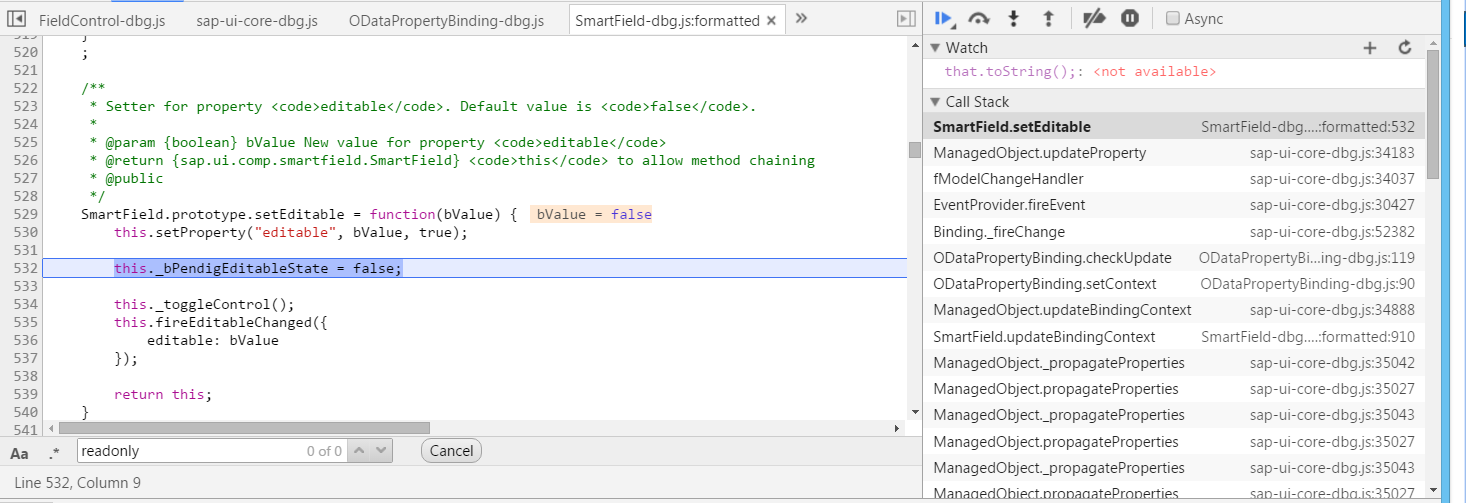Screen dimensions: 1466x503
Task: Toggle the file navigator sidebar icon
Action: pos(15,18)
